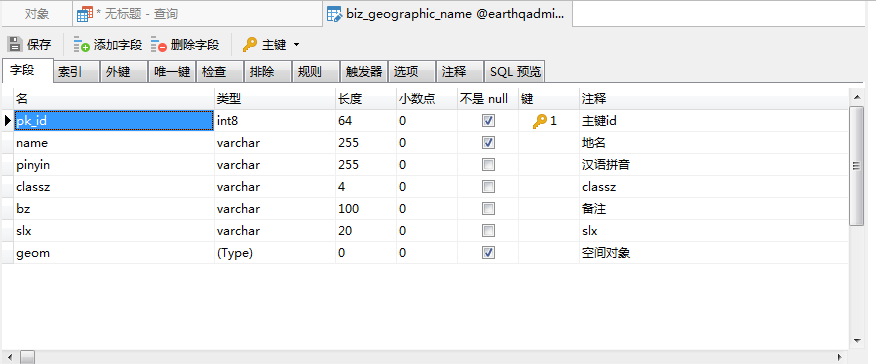Click the vertical scrollbar thumb
This screenshot has width=876, height=364.
pyautogui.click(x=856, y=165)
